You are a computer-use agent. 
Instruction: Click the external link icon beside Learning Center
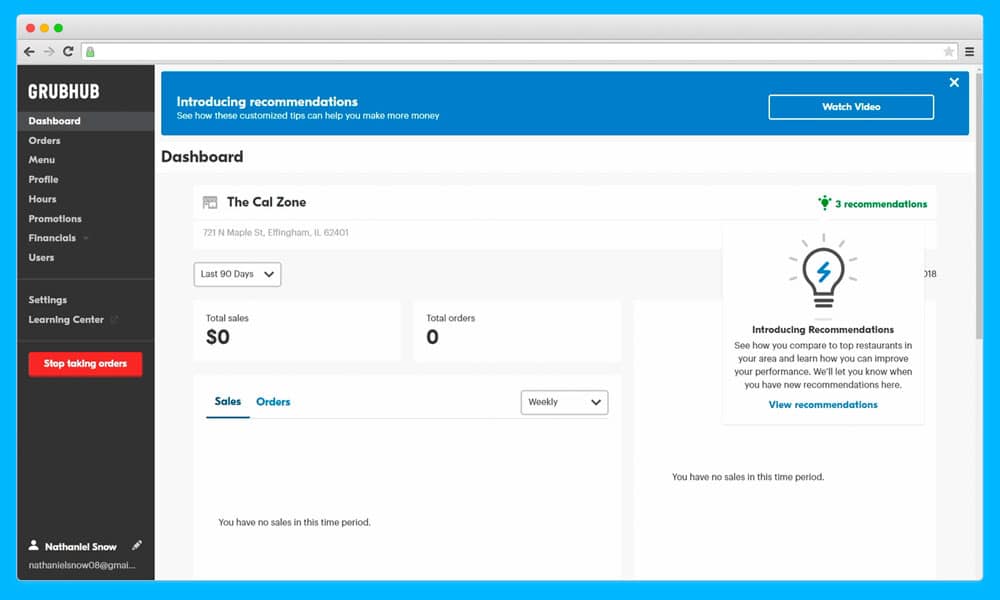click(114, 319)
